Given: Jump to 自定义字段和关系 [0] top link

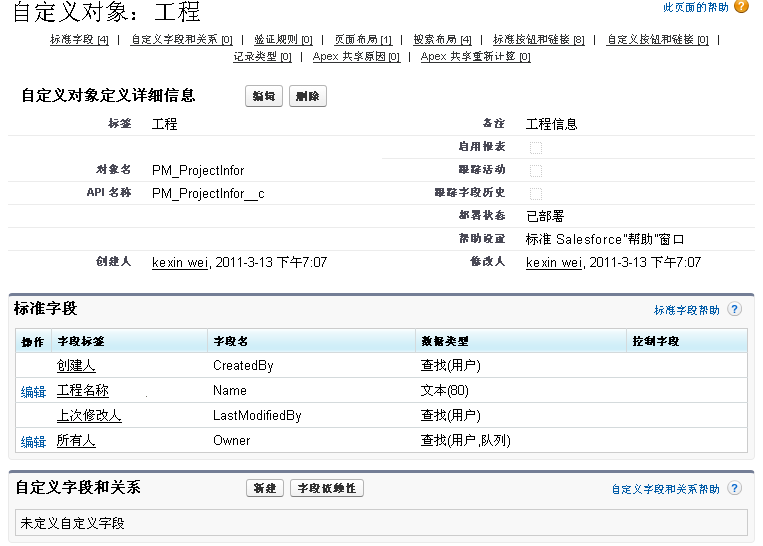Looking at the screenshot, I should pyautogui.click(x=182, y=39).
